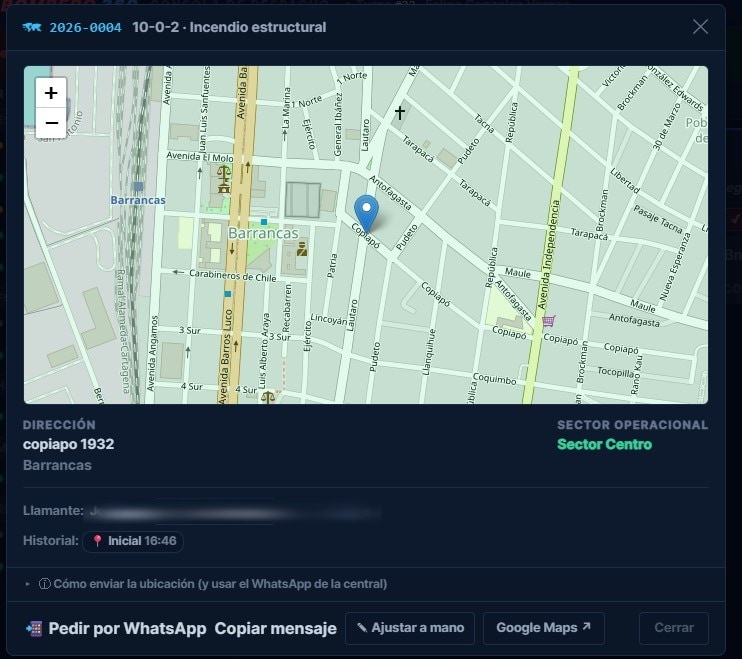The width and height of the screenshot is (742, 659).
Task: Click 'Avenida Independencia' street label on map
Action: (x=549, y=255)
